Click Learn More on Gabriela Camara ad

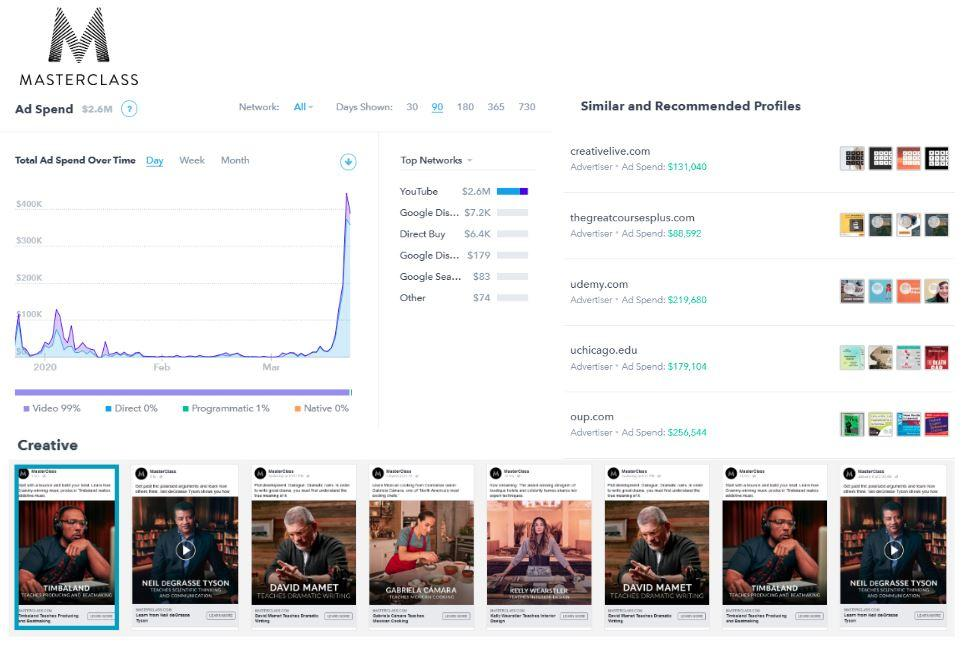point(456,616)
